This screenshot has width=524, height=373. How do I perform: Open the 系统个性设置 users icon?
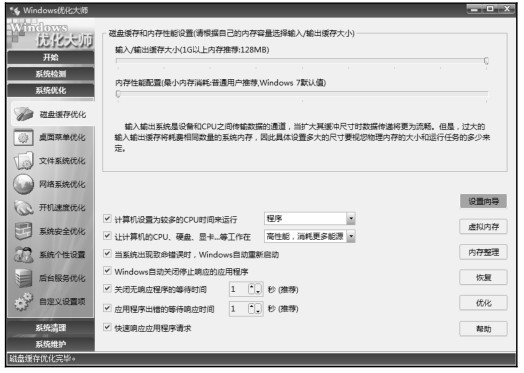23,254
